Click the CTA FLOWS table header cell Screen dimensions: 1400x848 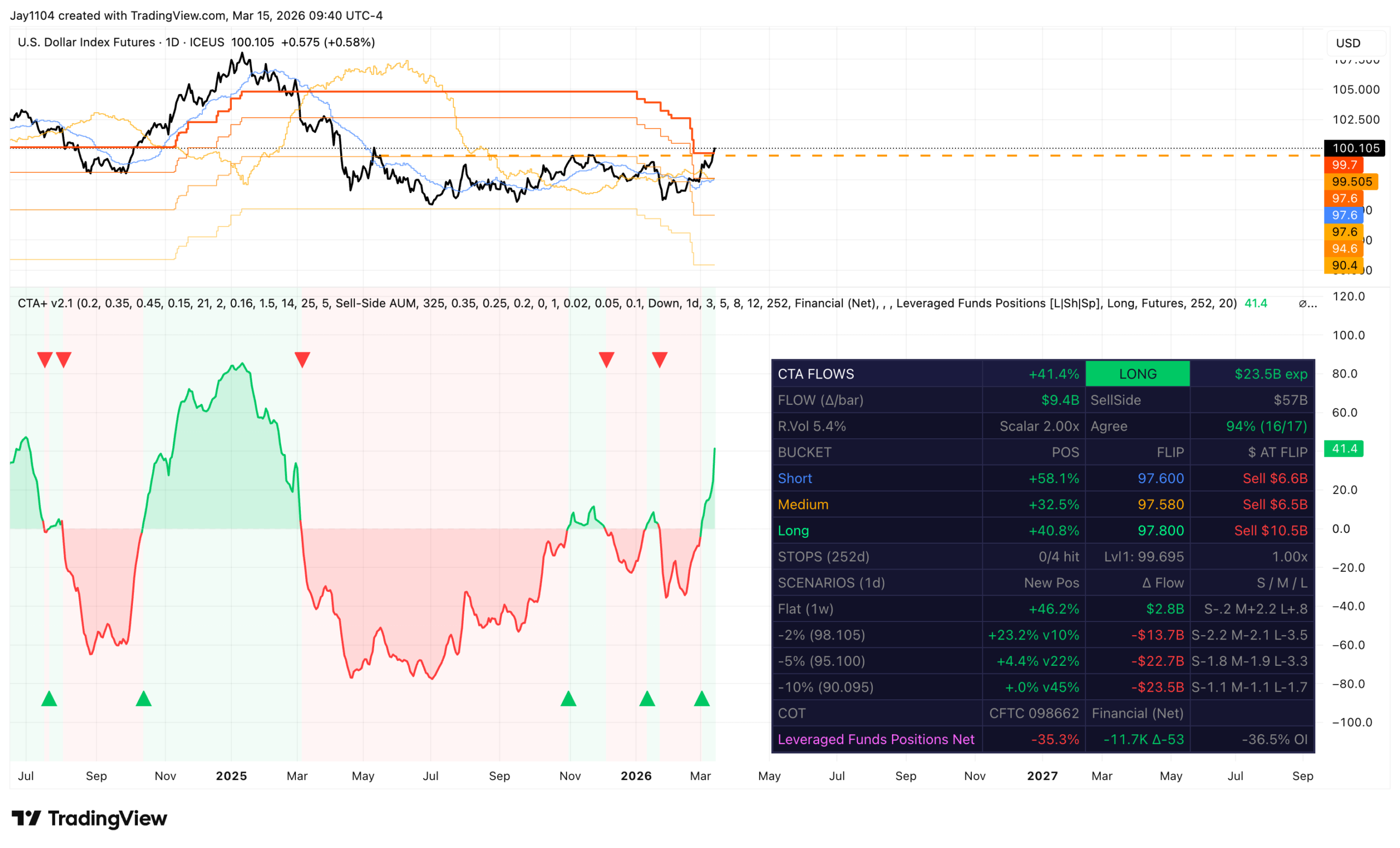815,374
